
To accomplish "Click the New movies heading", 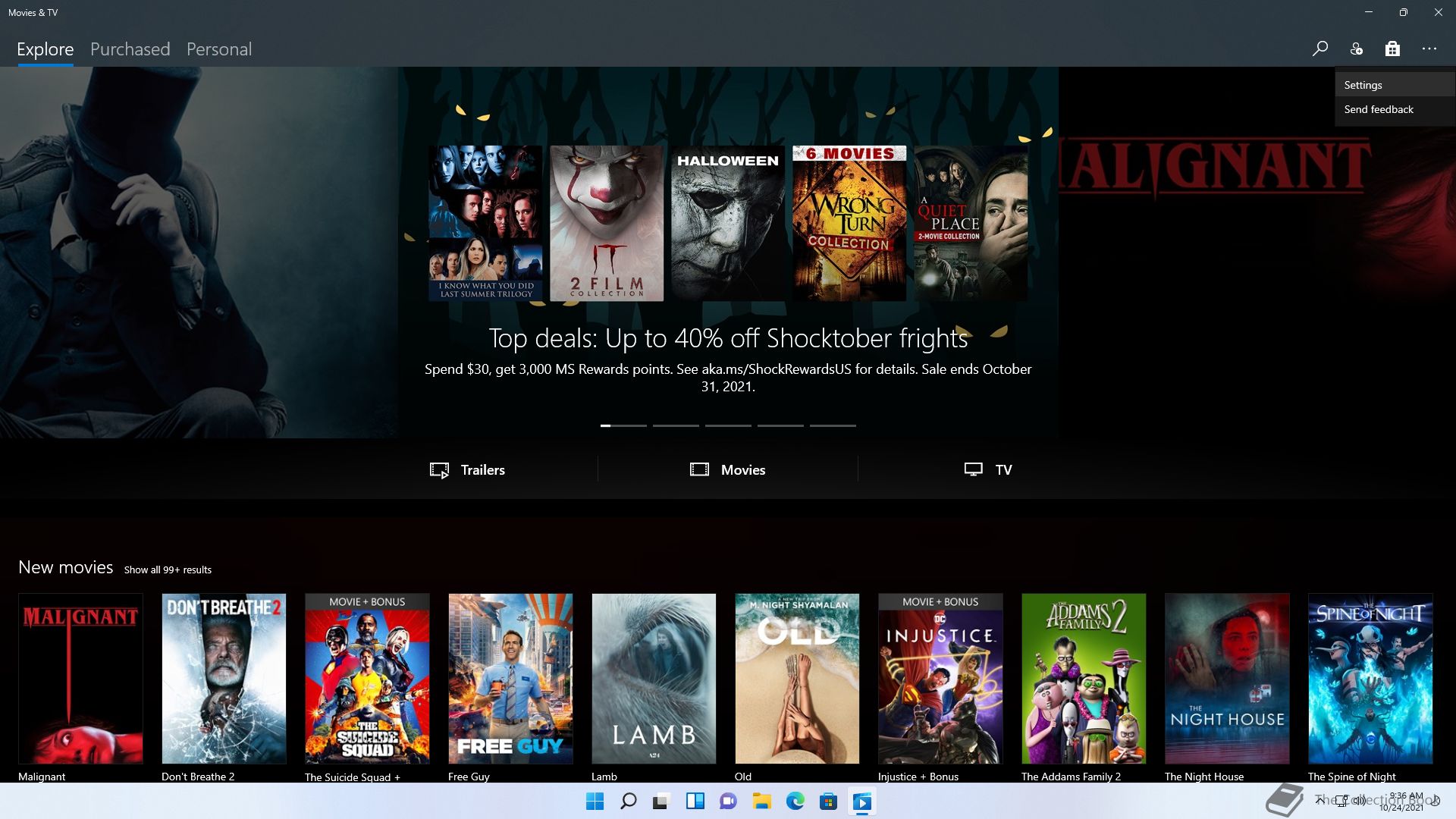I will 66,567.
